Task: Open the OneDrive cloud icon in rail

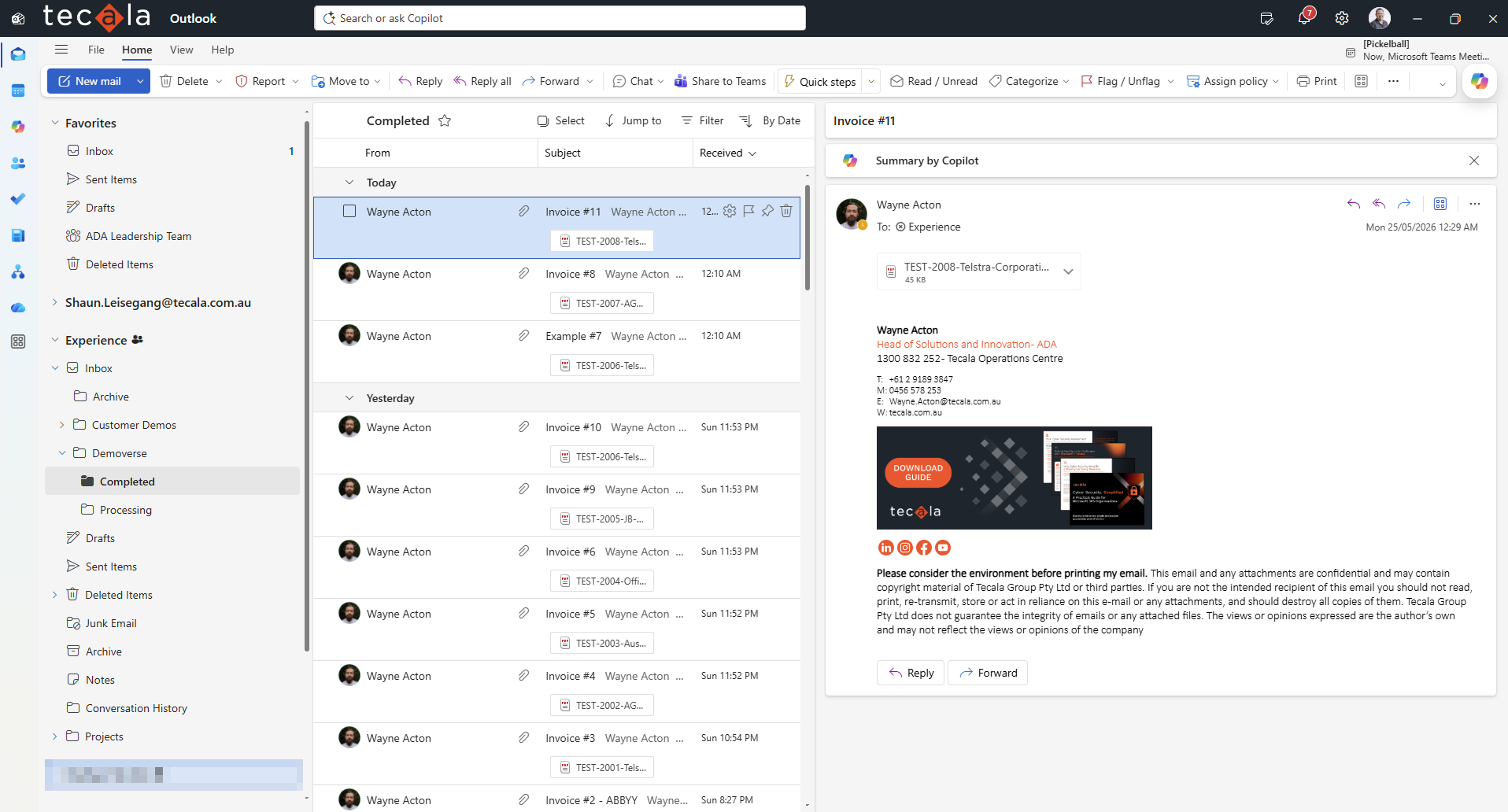Action: [x=18, y=308]
